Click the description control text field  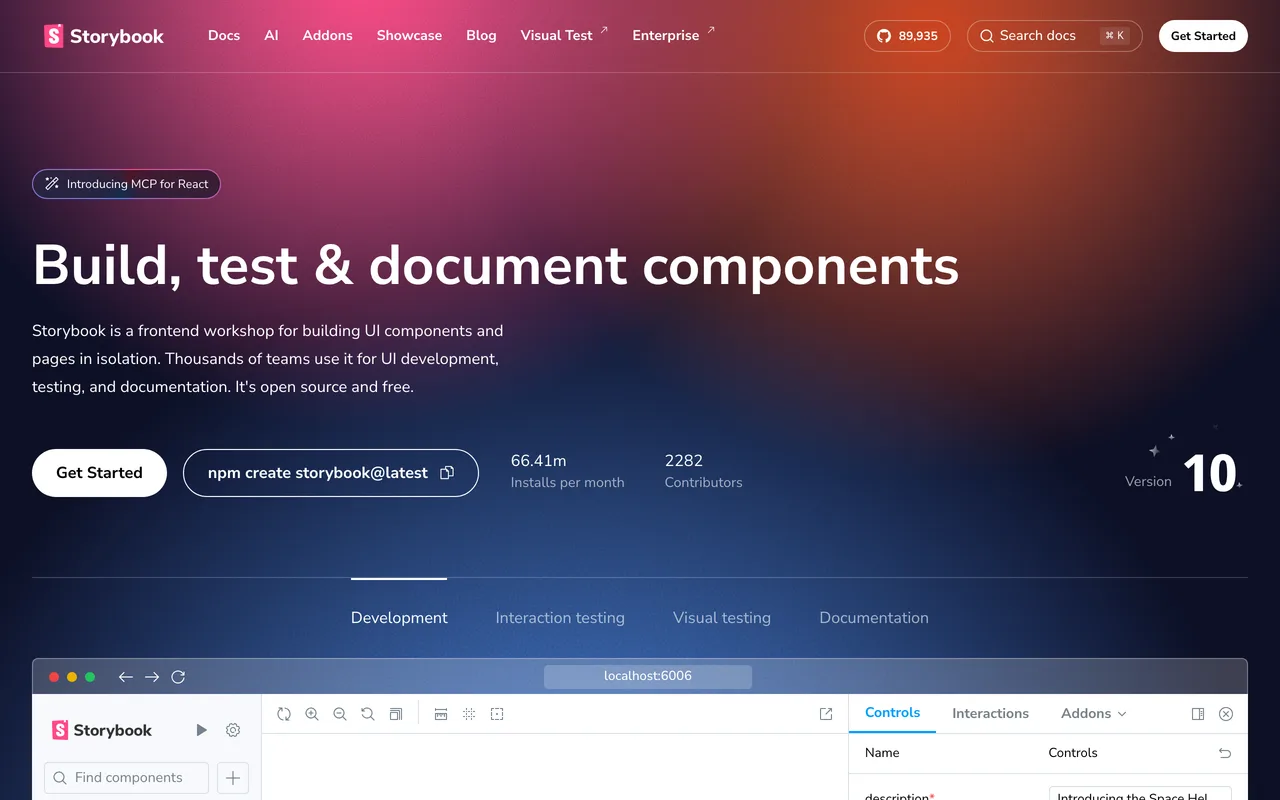tap(1140, 794)
